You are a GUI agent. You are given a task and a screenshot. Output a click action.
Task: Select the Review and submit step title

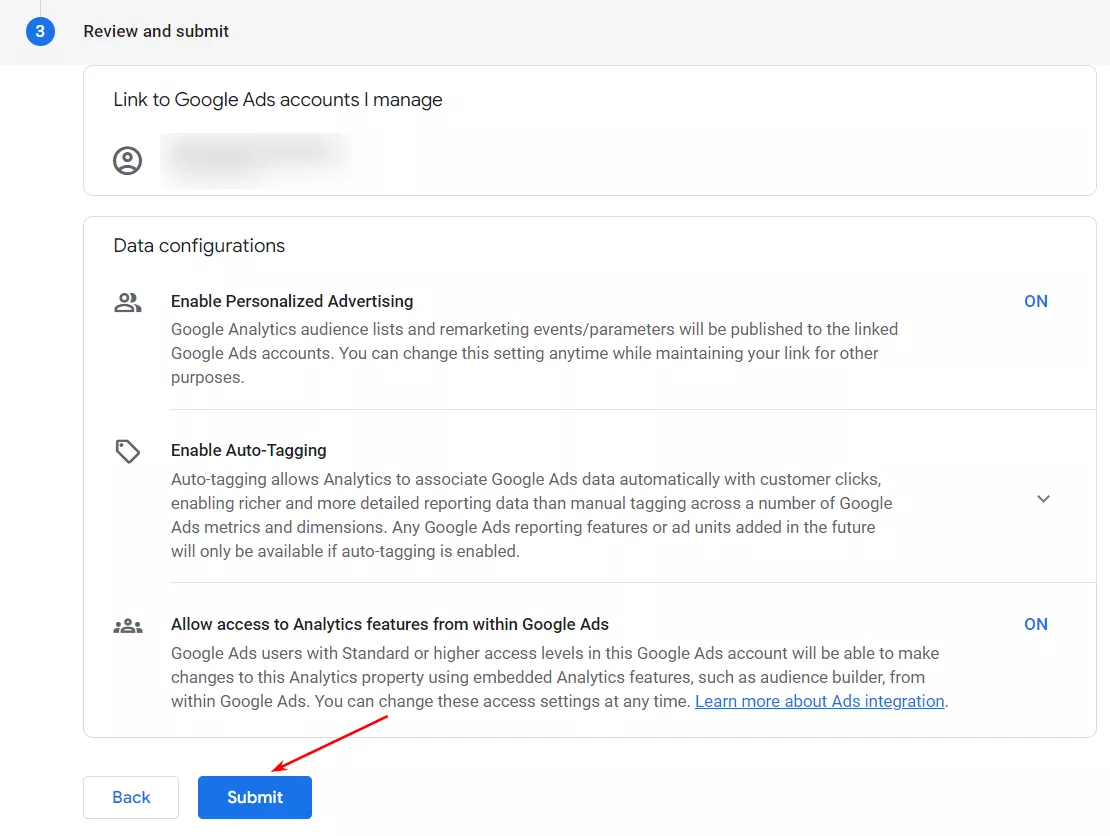click(156, 31)
